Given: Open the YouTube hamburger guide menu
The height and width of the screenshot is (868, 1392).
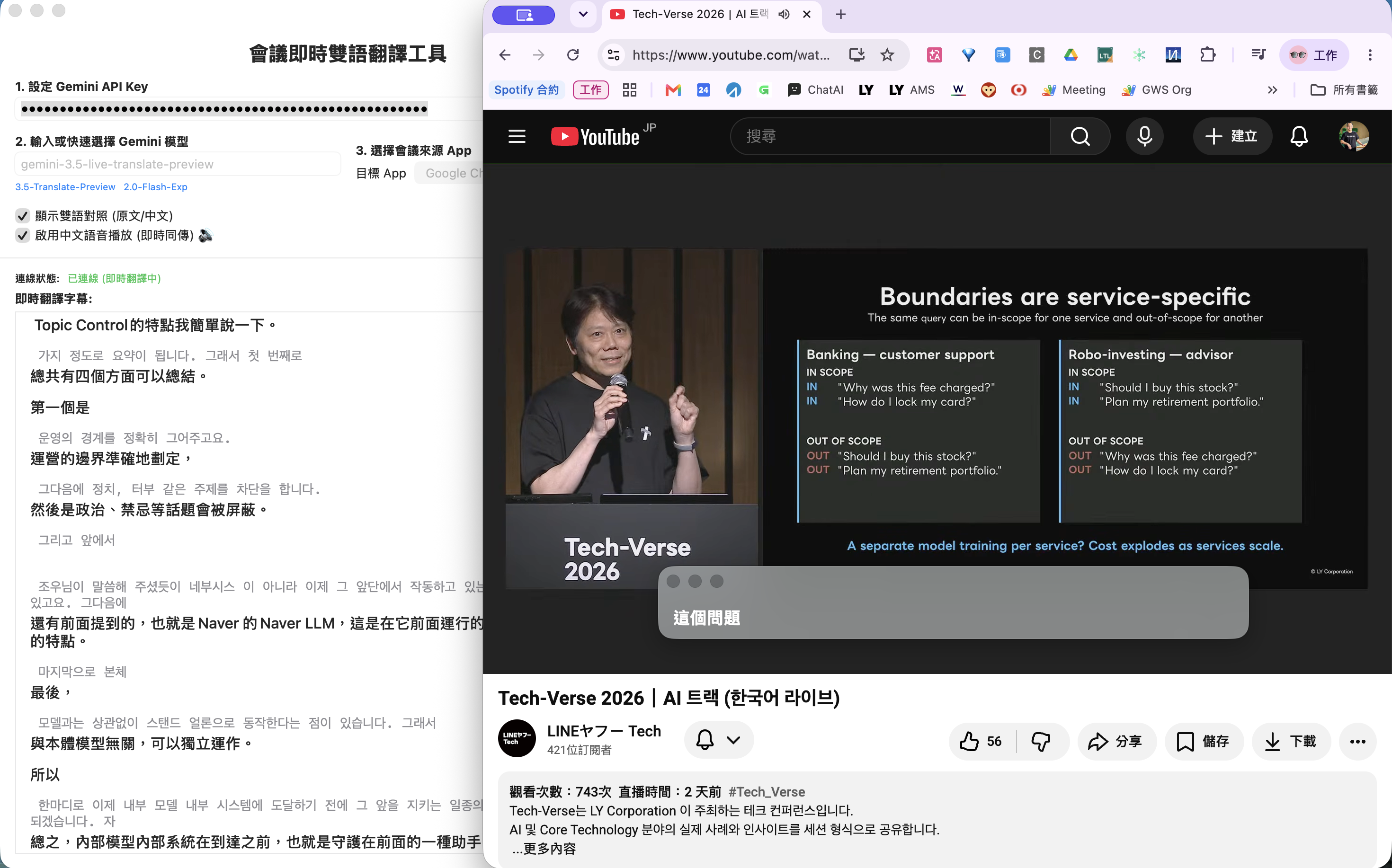Looking at the screenshot, I should pyautogui.click(x=517, y=137).
